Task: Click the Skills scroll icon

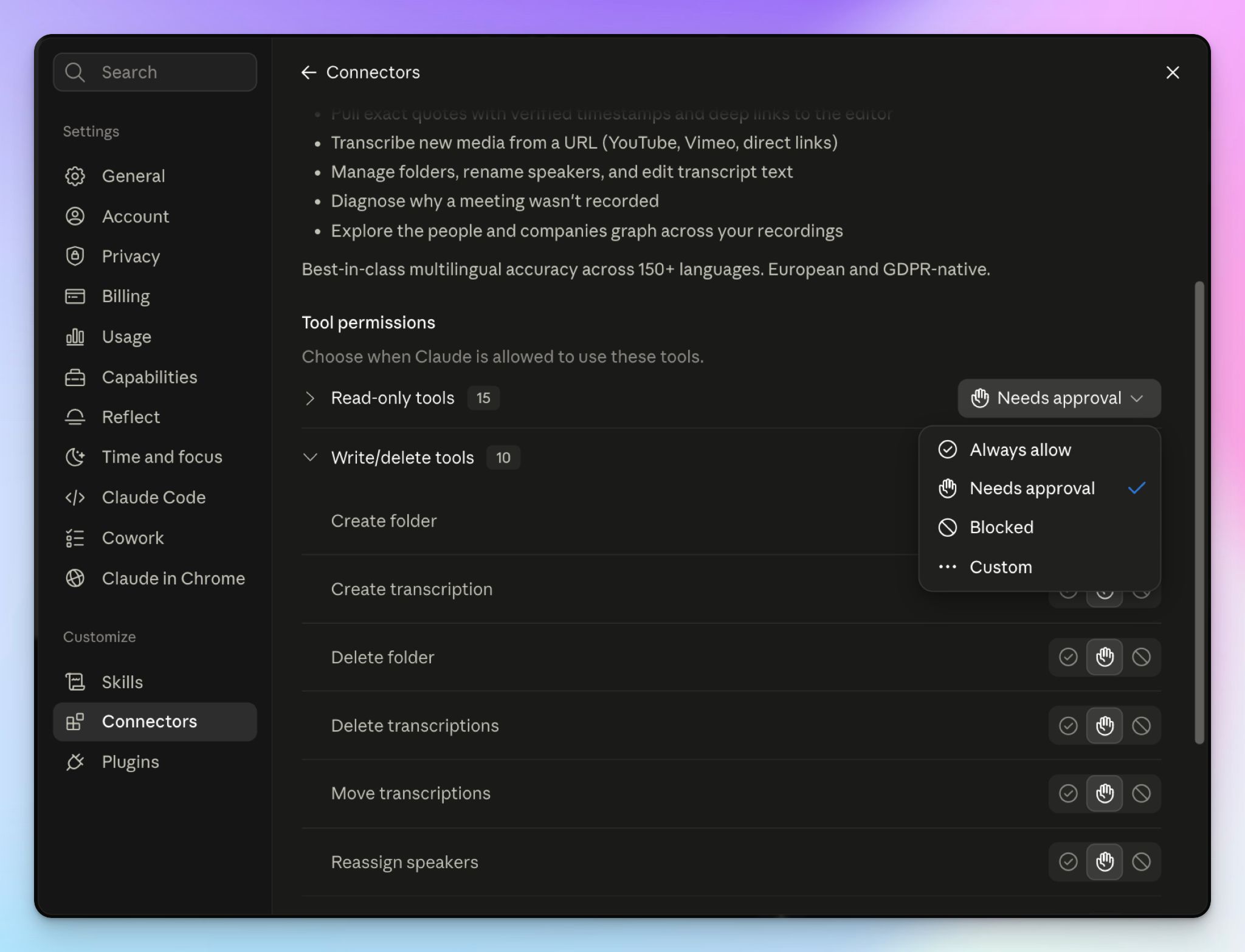Action: click(75, 682)
